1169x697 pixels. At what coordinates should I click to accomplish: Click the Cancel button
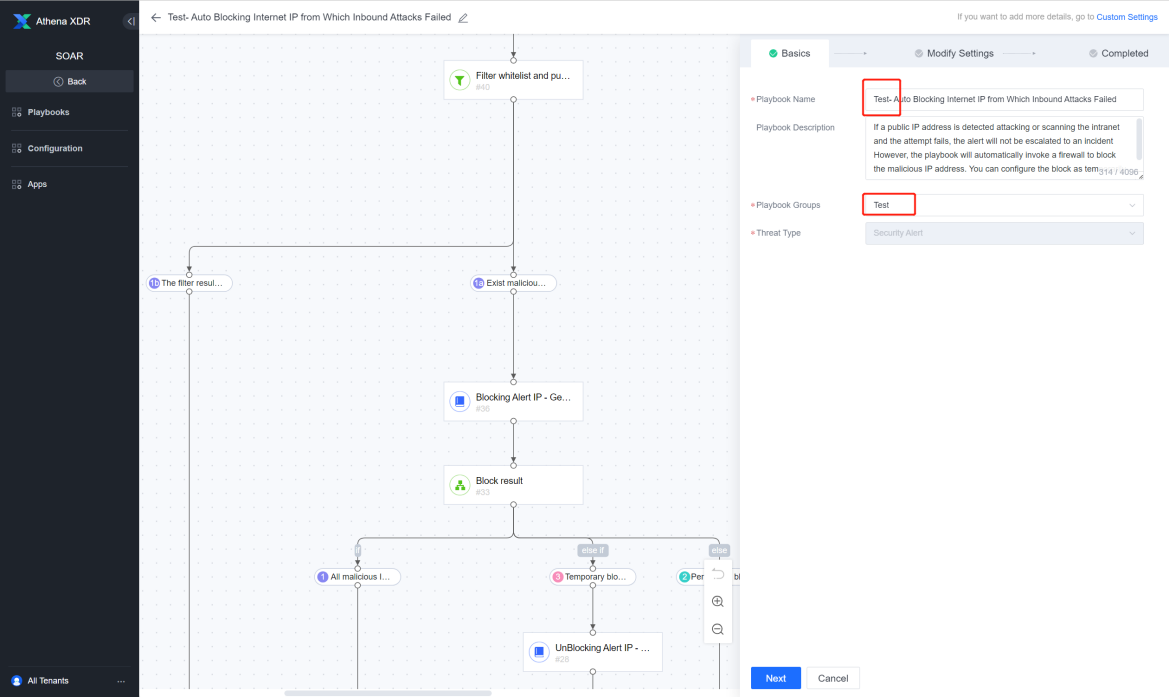(x=833, y=678)
